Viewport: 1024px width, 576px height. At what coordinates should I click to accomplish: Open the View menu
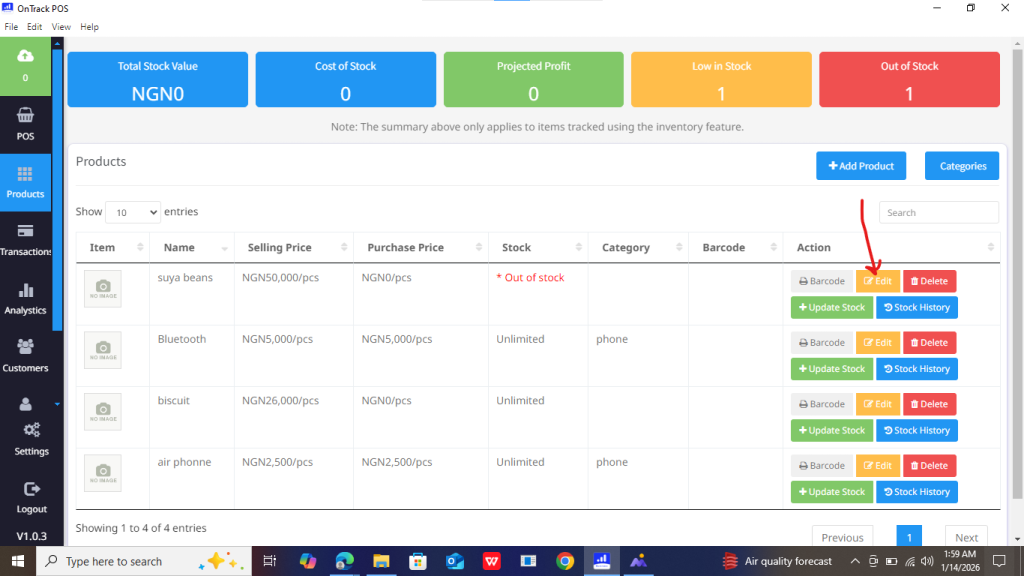(x=61, y=26)
